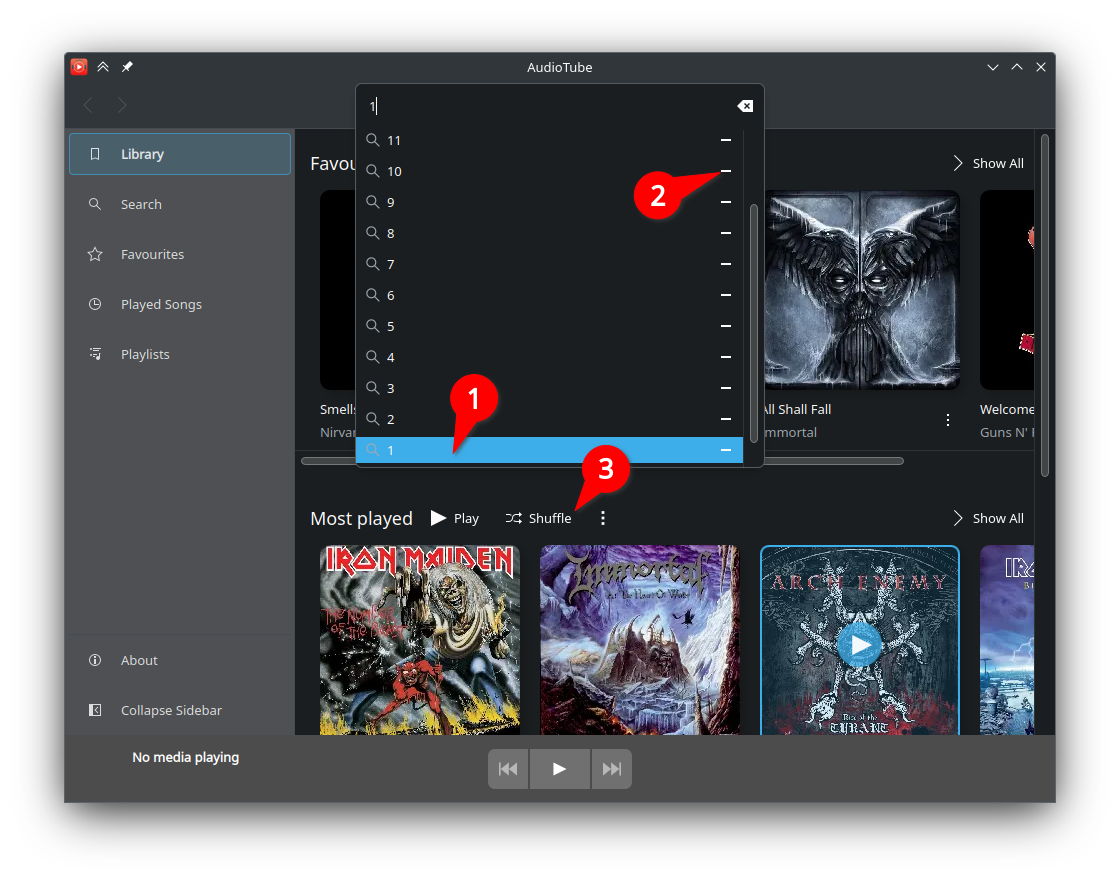Select highlighted search suggestion 1
1120x879 pixels.
[x=549, y=450]
